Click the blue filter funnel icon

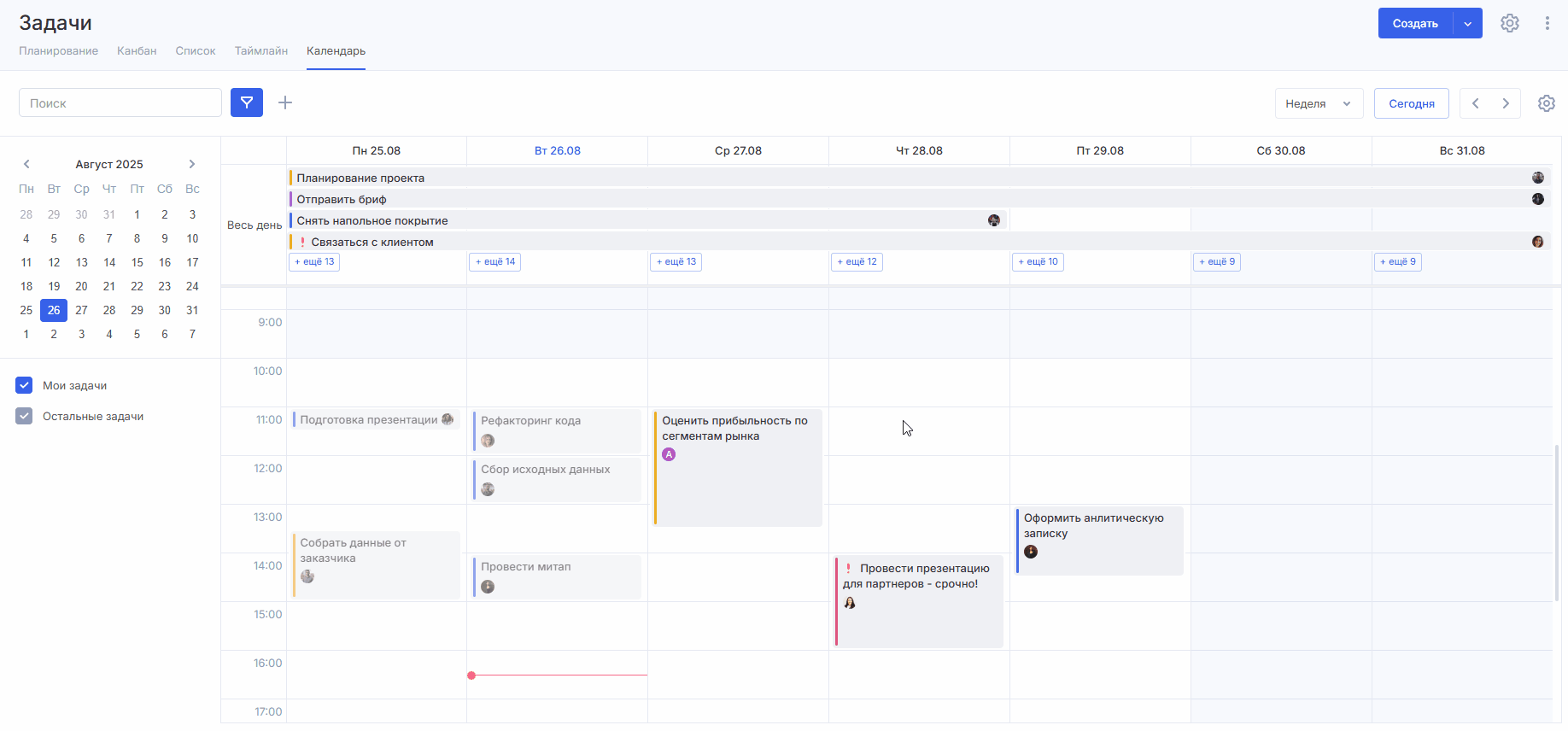(x=246, y=102)
